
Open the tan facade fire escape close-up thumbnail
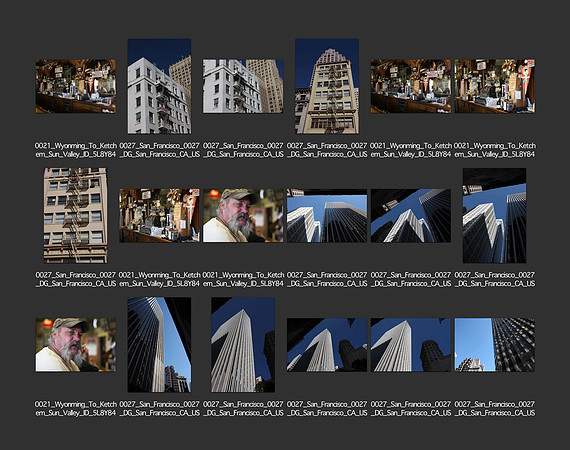[76, 216]
